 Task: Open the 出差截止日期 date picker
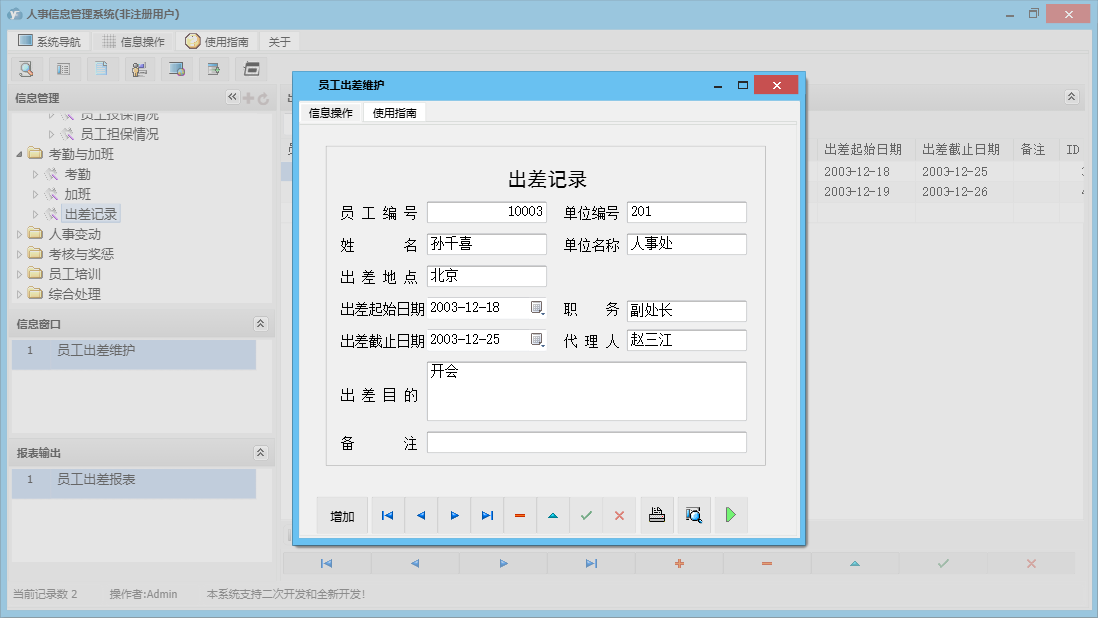click(537, 339)
